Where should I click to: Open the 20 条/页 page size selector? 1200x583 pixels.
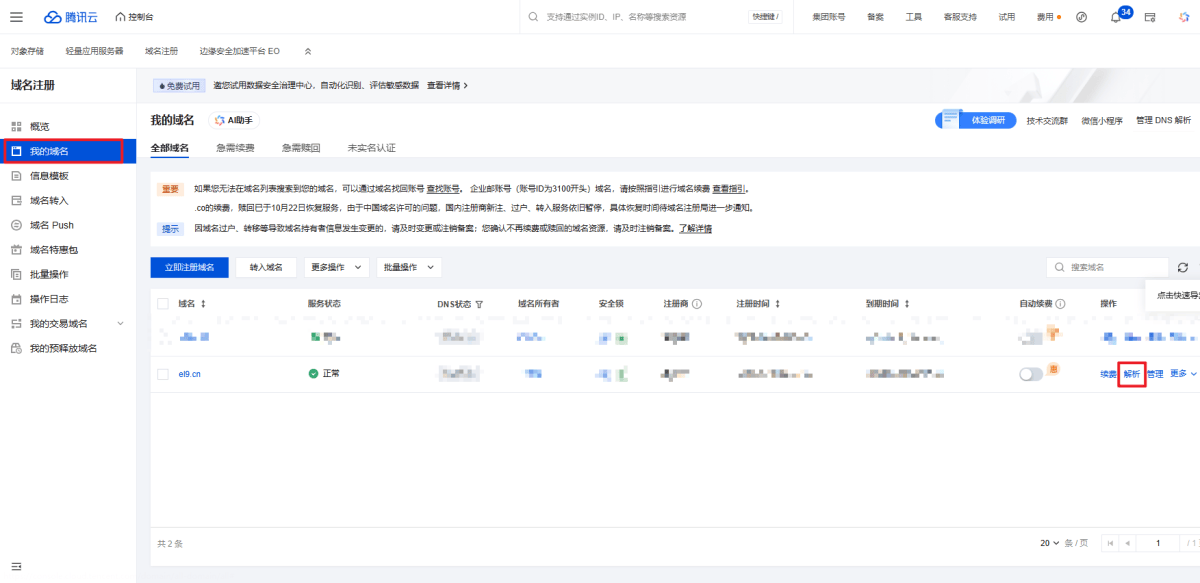click(1049, 543)
